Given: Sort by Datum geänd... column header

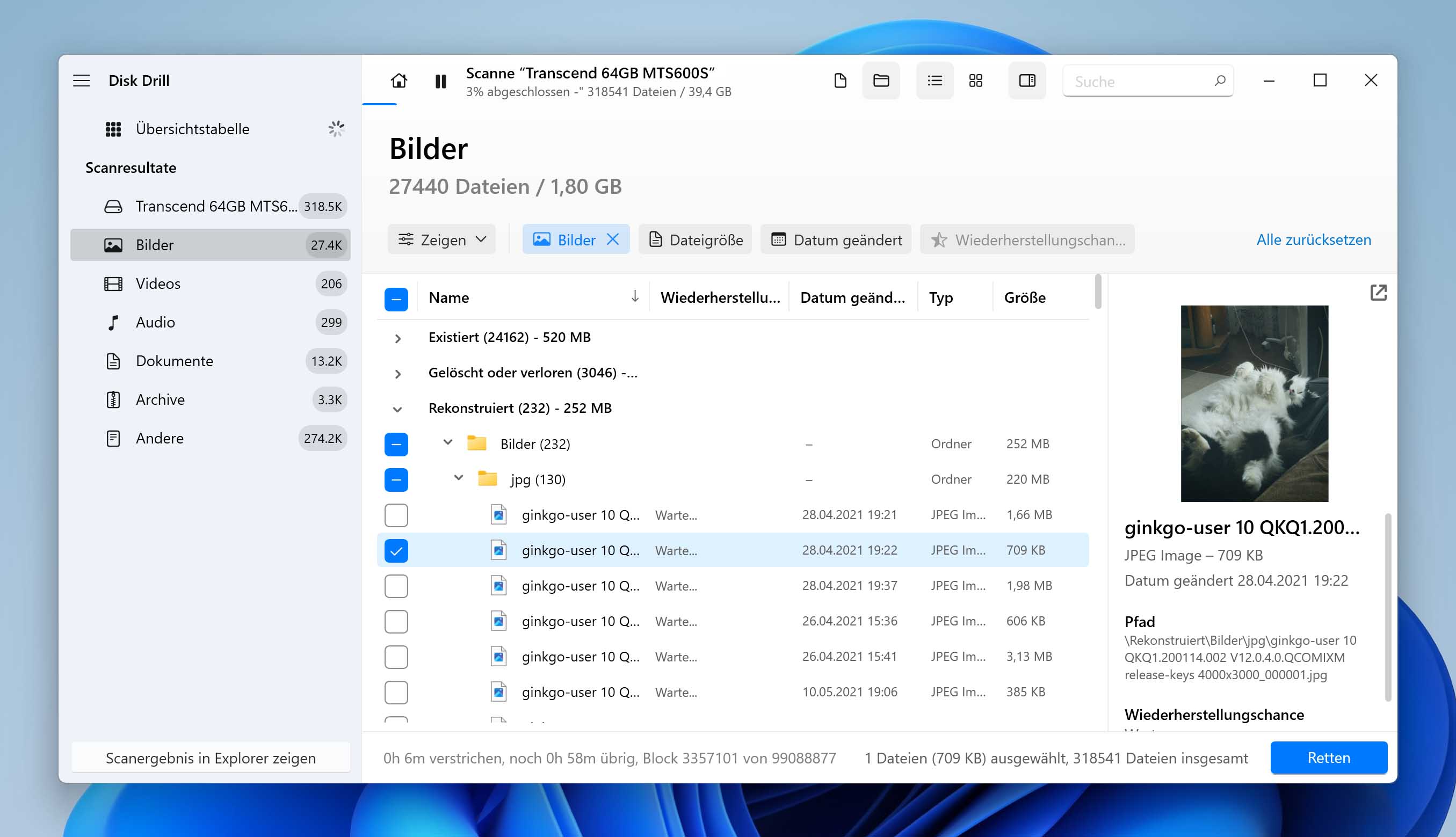Looking at the screenshot, I should tap(853, 297).
